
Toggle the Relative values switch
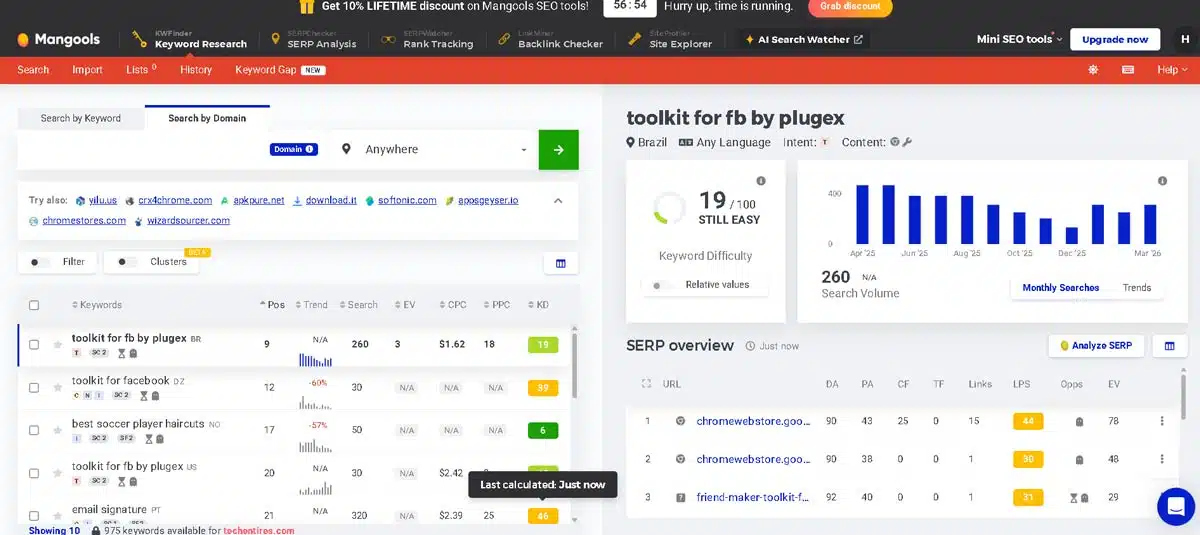tap(662, 285)
